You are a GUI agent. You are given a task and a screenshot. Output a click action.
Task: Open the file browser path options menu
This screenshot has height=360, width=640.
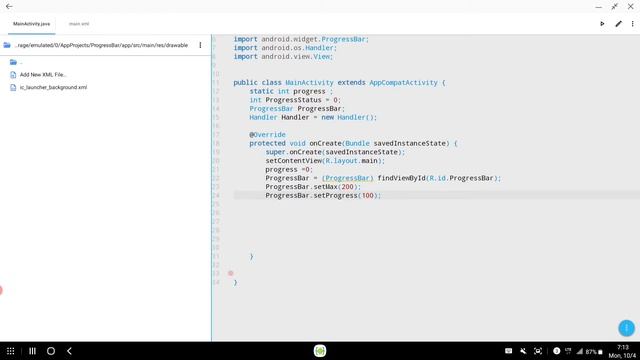(200, 45)
